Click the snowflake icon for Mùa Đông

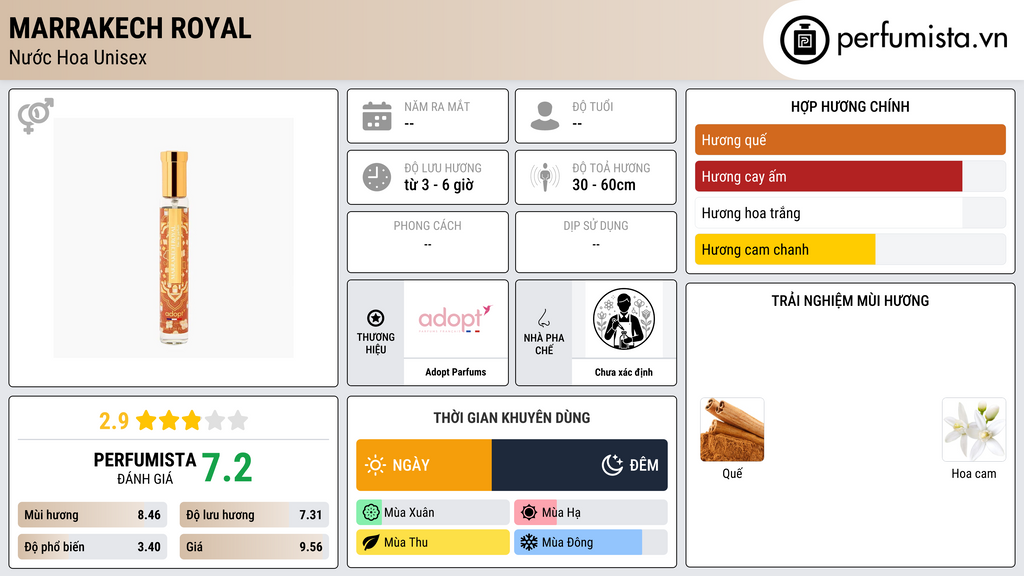(x=529, y=542)
